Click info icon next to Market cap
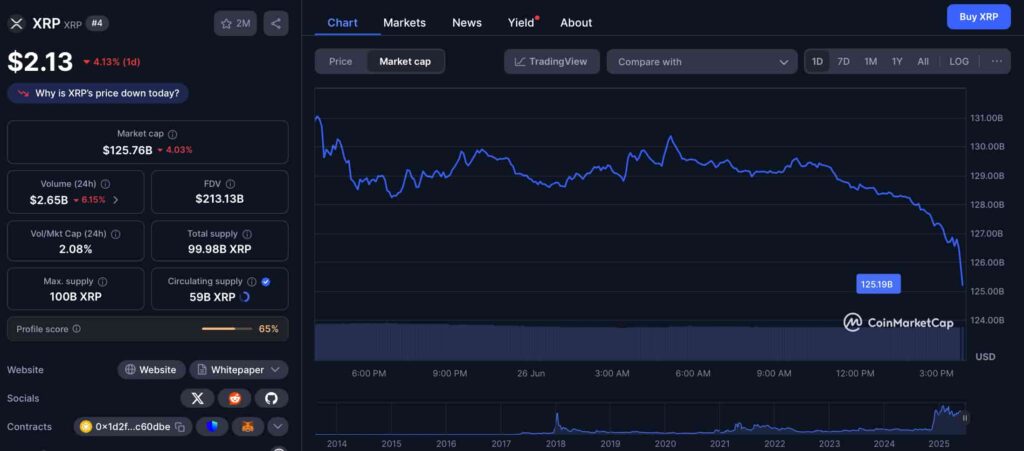This screenshot has width=1024, height=451. tap(172, 134)
